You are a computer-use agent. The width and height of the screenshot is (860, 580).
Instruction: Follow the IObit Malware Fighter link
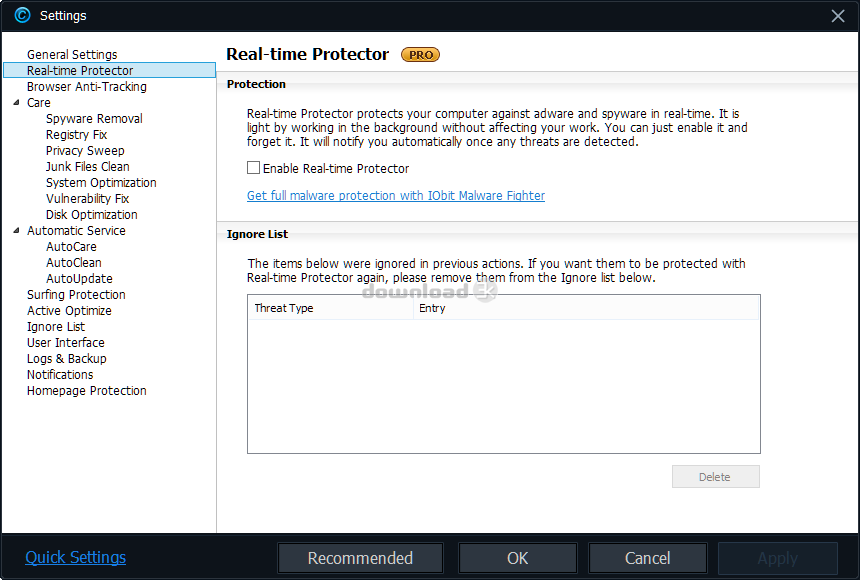[x=395, y=195]
